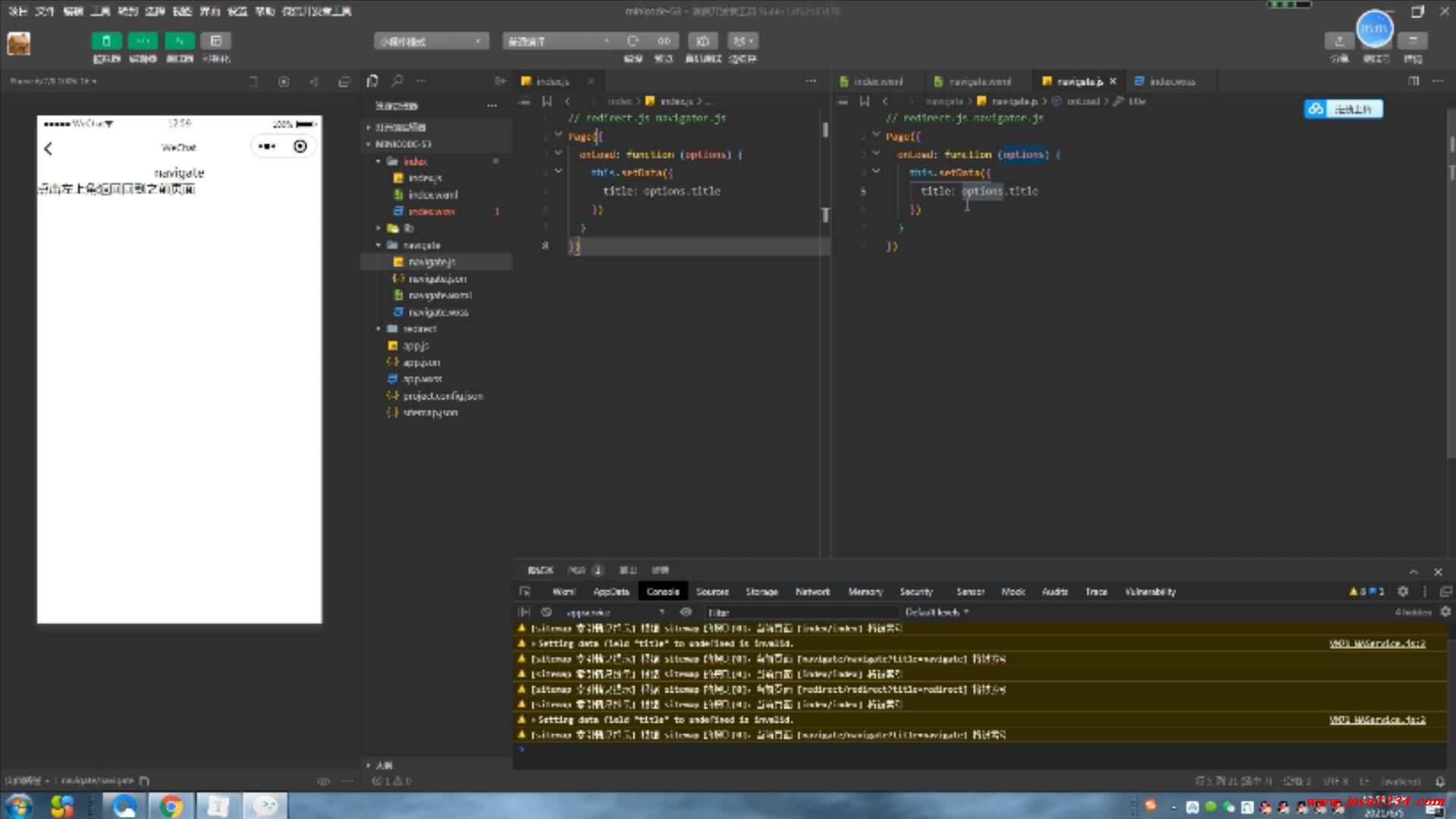Click the simulator capsule menu dots
The height and width of the screenshot is (819, 1456).
[x=267, y=146]
